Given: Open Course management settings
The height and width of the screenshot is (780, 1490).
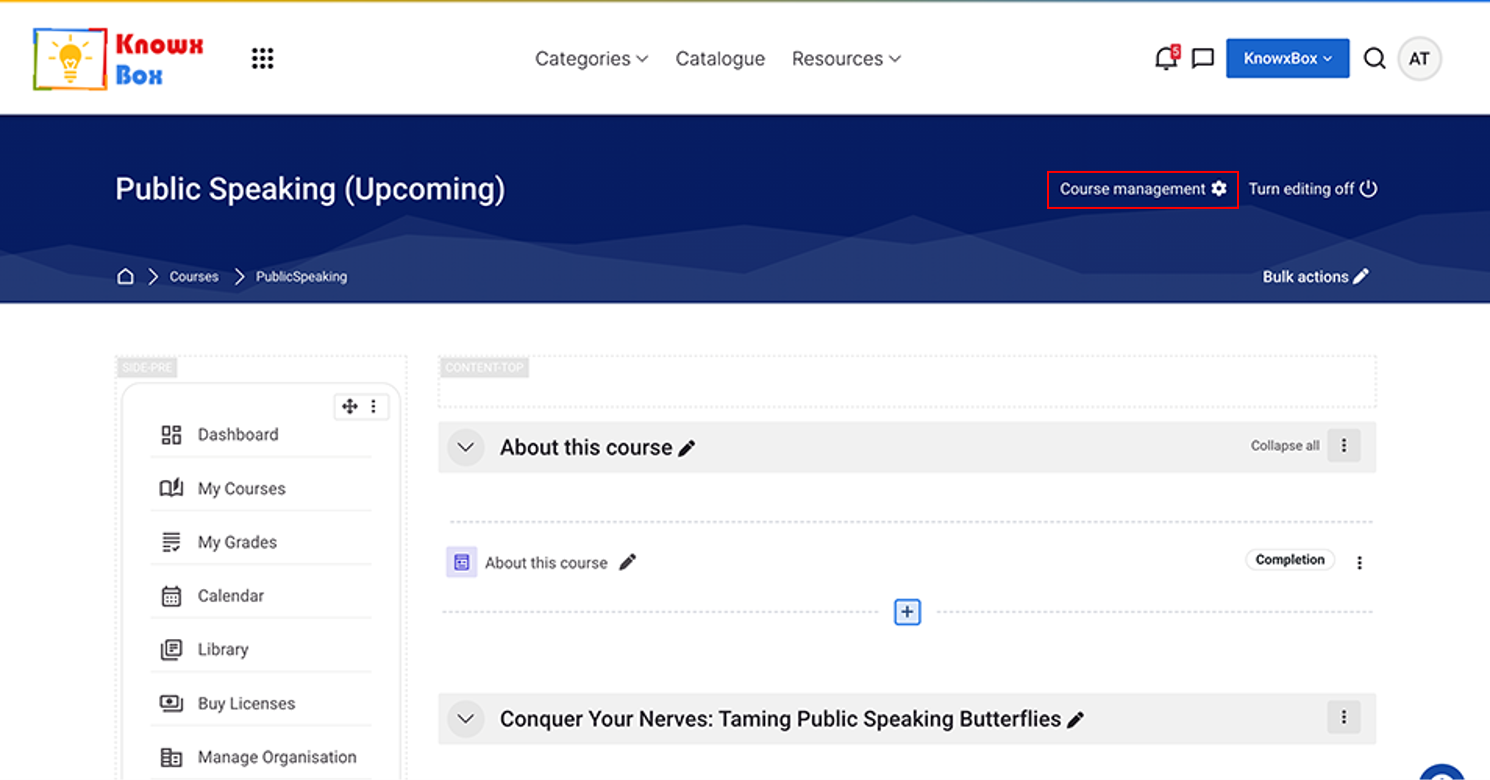Looking at the screenshot, I should pyautogui.click(x=1143, y=189).
